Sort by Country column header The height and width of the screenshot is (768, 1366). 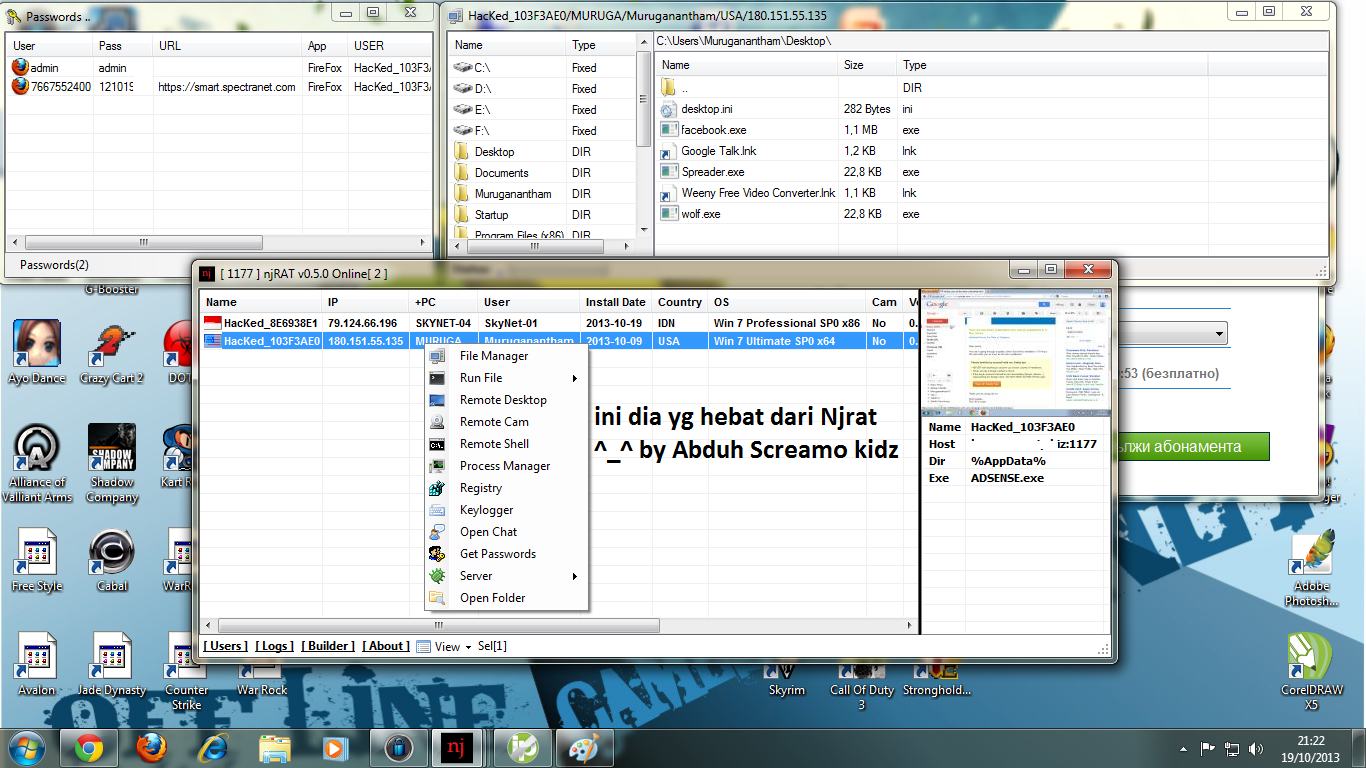680,302
